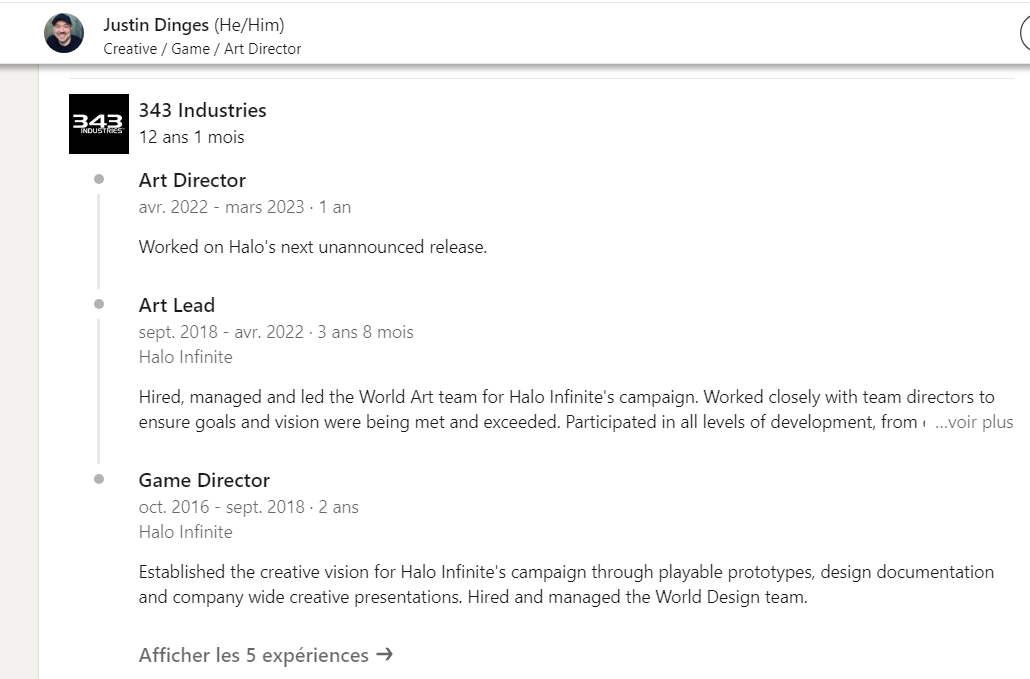Click the "avr. 2022 - mars 2023" date range

pyautogui.click(x=221, y=207)
